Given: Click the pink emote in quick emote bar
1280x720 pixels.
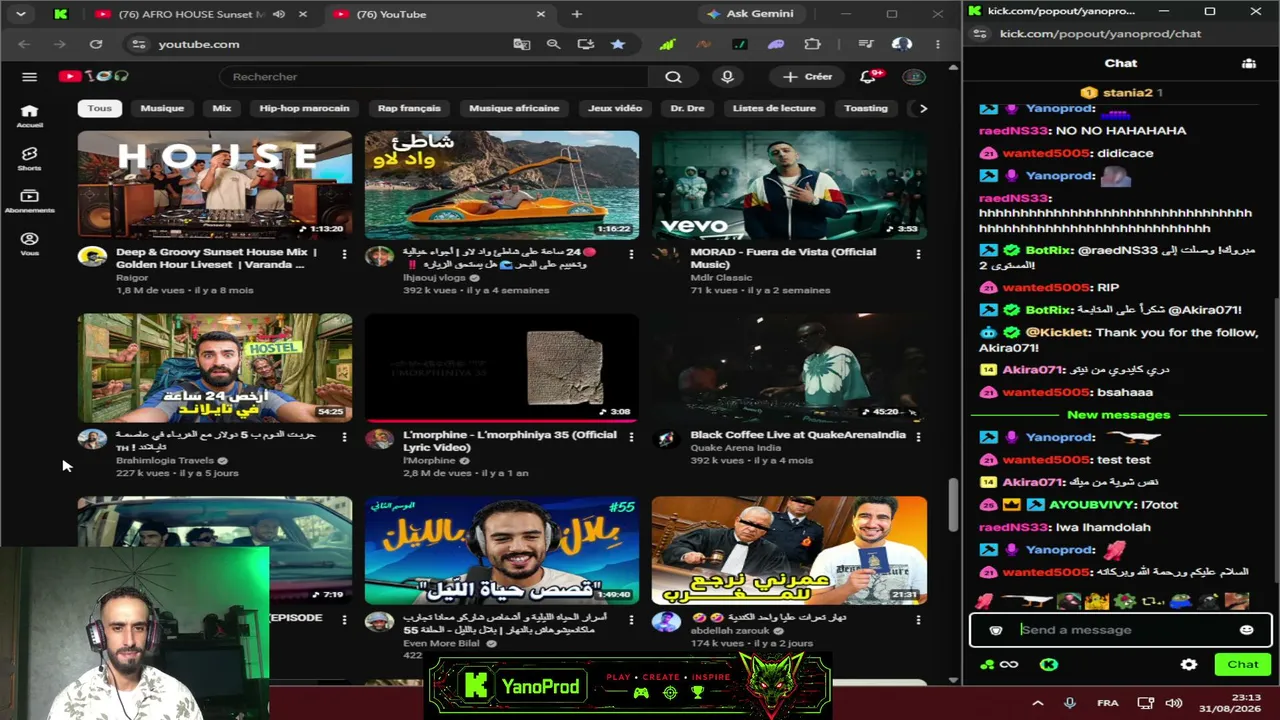Looking at the screenshot, I should [985, 601].
